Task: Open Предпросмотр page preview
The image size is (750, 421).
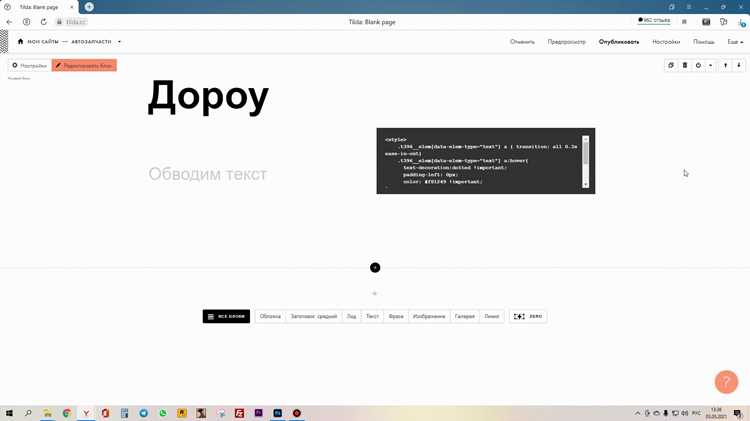Action: tap(566, 42)
